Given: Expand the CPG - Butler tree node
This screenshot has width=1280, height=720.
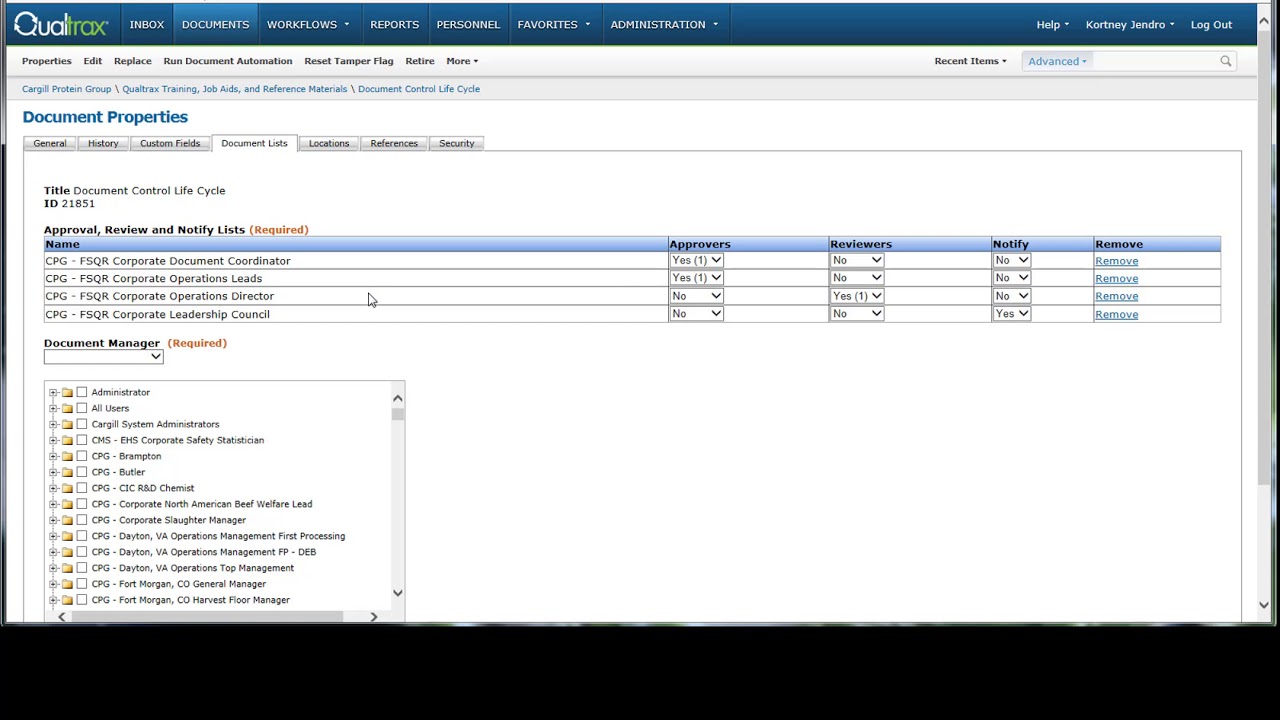Looking at the screenshot, I should [53, 472].
